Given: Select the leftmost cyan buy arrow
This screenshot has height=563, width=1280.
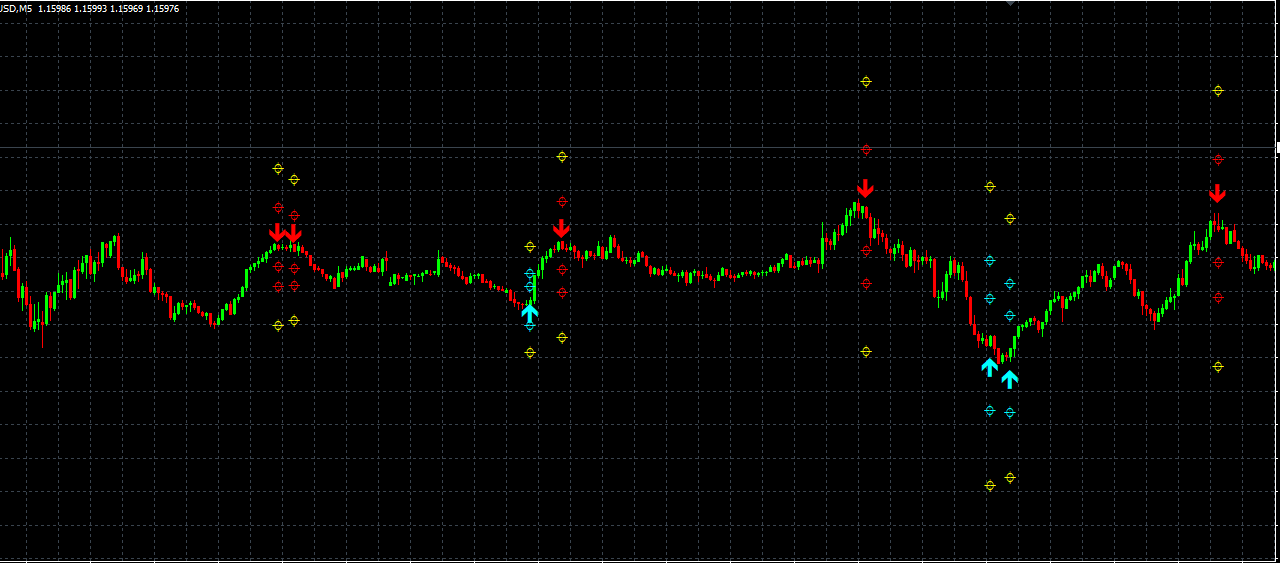Looking at the screenshot, I should (530, 313).
